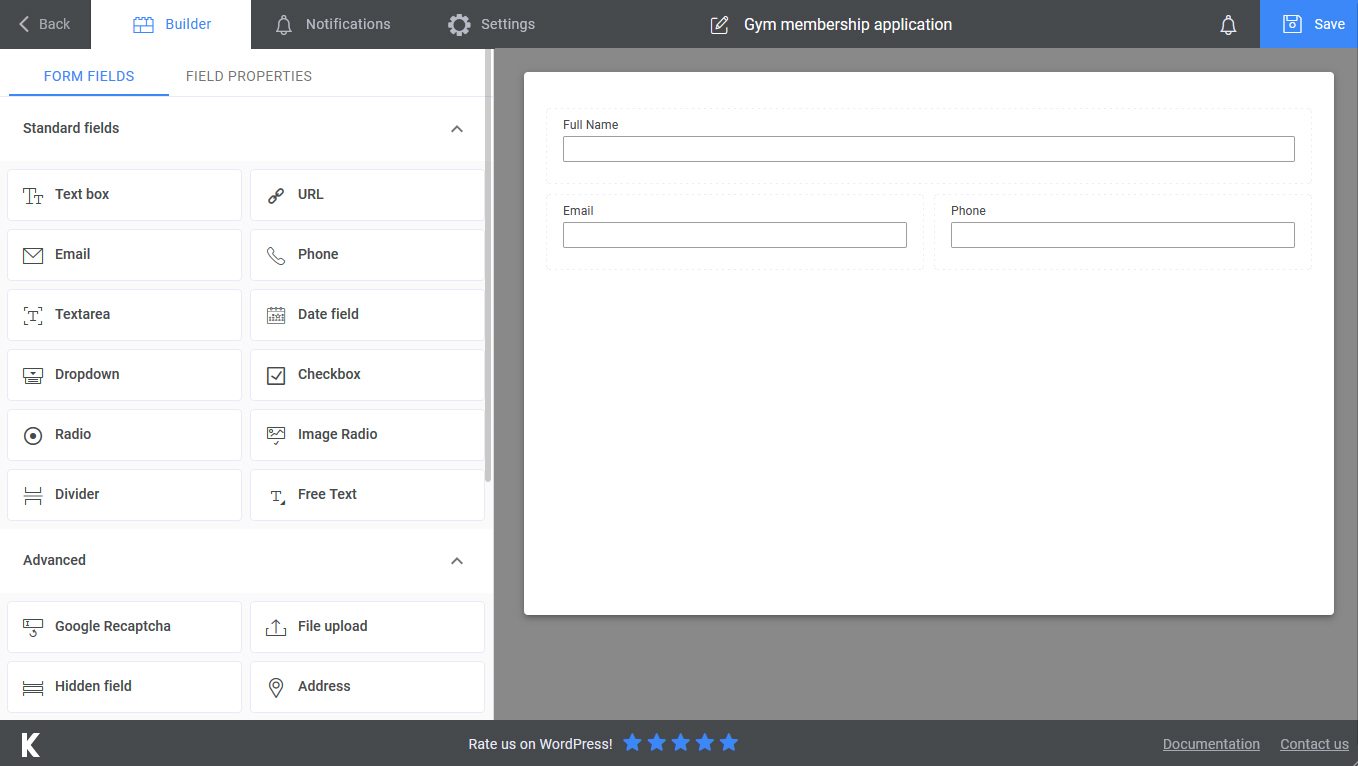Add a Date field

click(367, 315)
